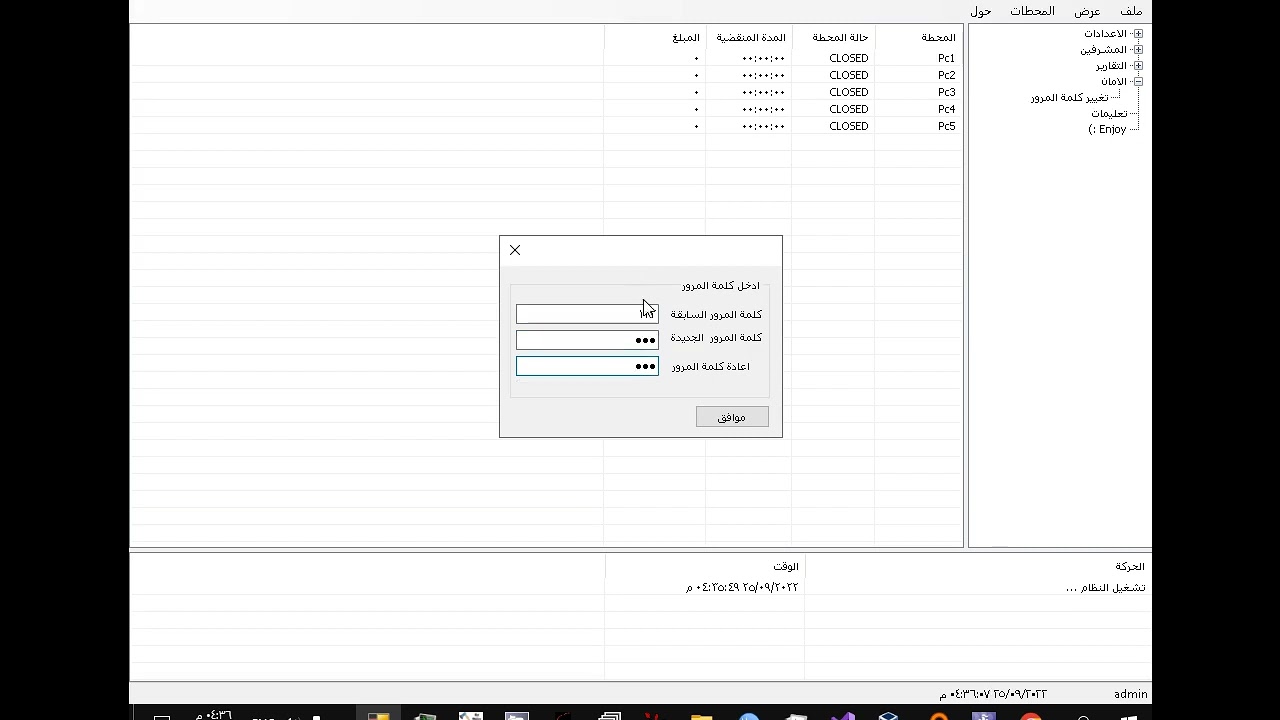
Task: Click CLOSED status of Pc1
Action: pyautogui.click(x=848, y=58)
